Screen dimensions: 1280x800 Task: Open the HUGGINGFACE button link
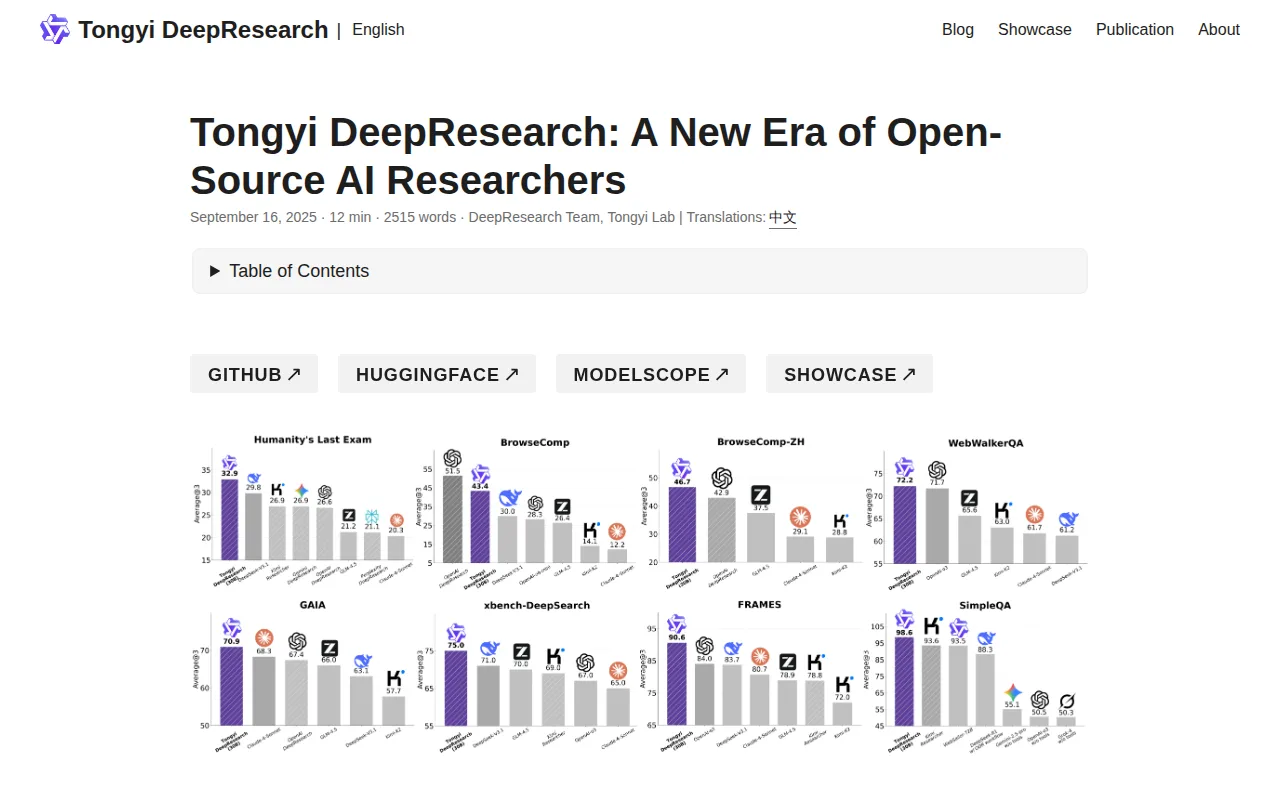[x=437, y=374]
